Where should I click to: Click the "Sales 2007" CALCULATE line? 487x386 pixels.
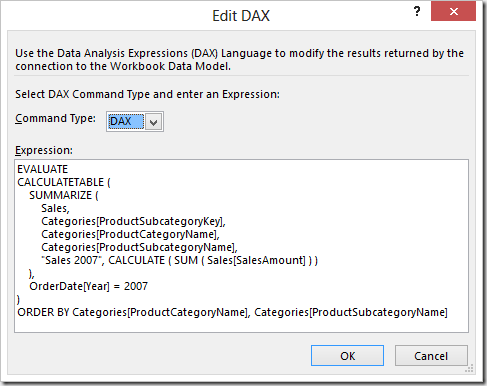(180, 260)
